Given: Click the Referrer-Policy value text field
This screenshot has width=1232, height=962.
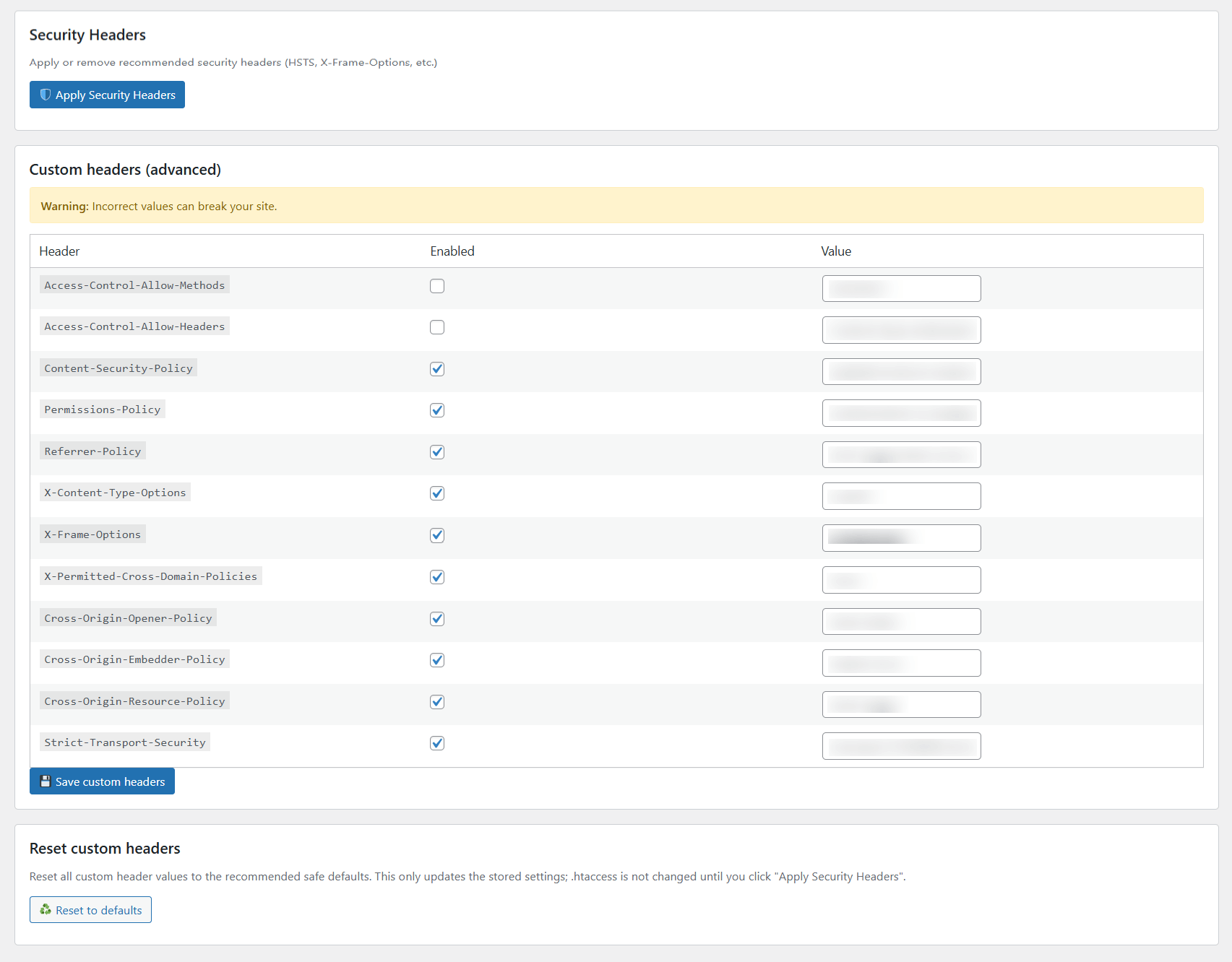Looking at the screenshot, I should point(901,455).
